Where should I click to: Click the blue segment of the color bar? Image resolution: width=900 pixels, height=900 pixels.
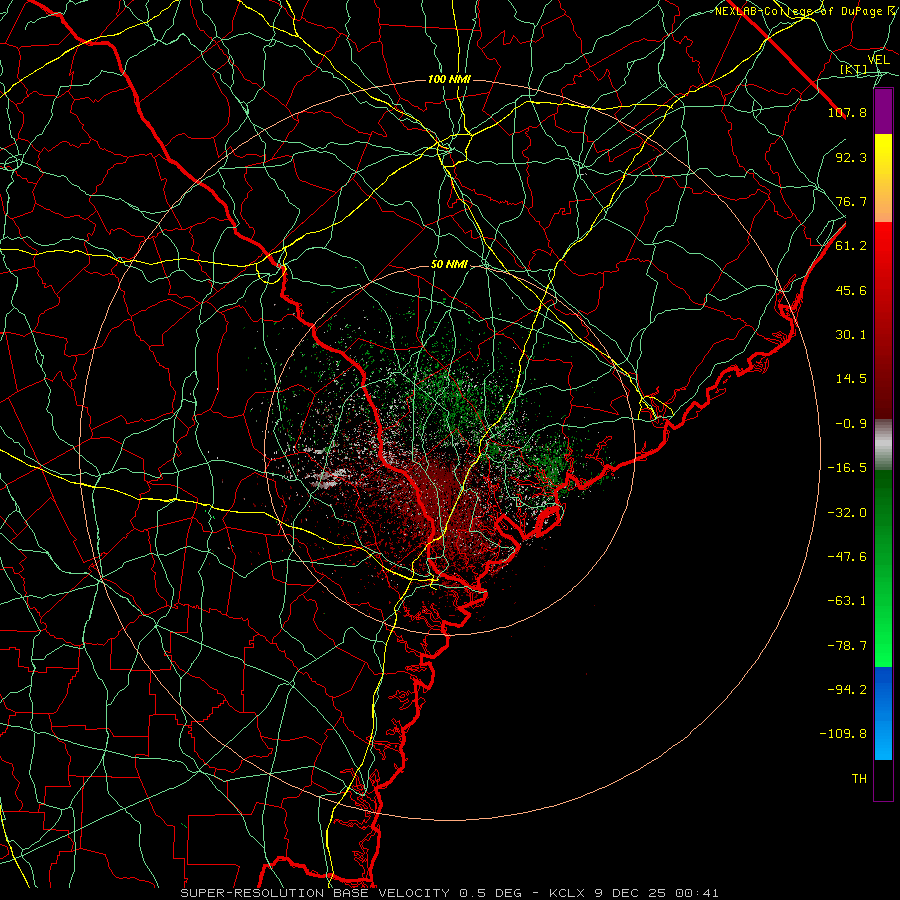883,713
